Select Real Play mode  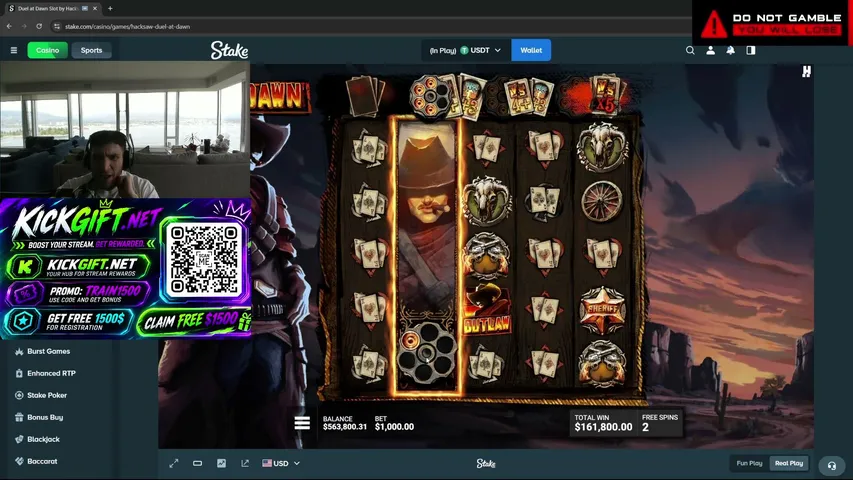789,463
